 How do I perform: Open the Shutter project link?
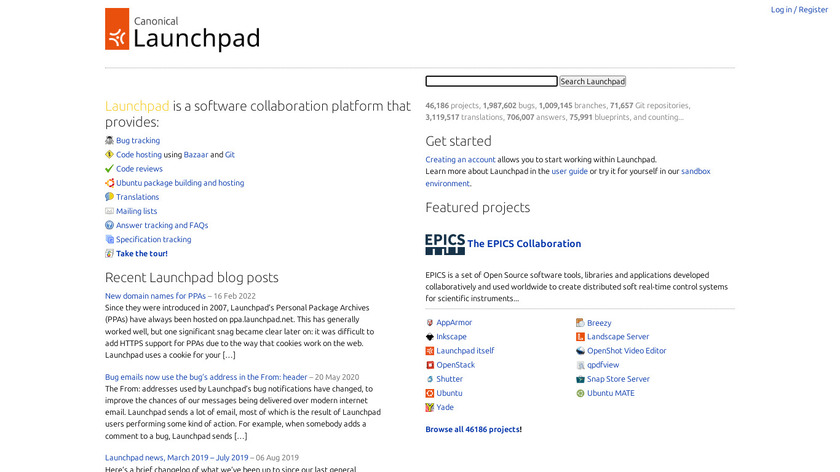tap(449, 379)
